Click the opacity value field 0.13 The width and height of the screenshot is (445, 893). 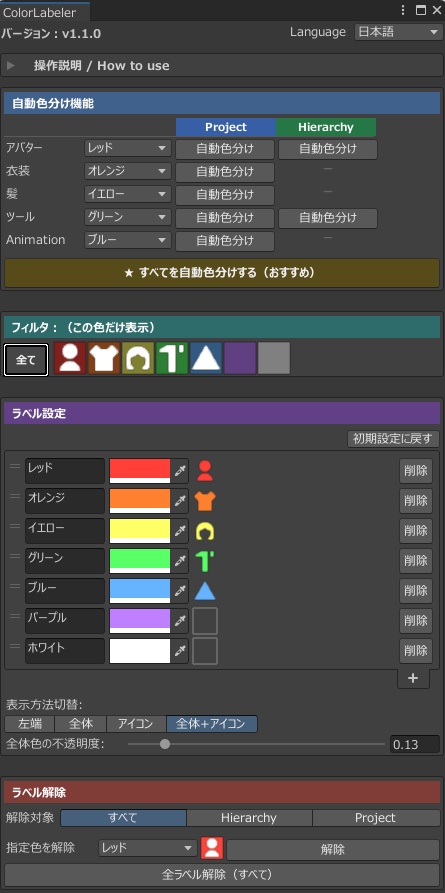point(415,744)
